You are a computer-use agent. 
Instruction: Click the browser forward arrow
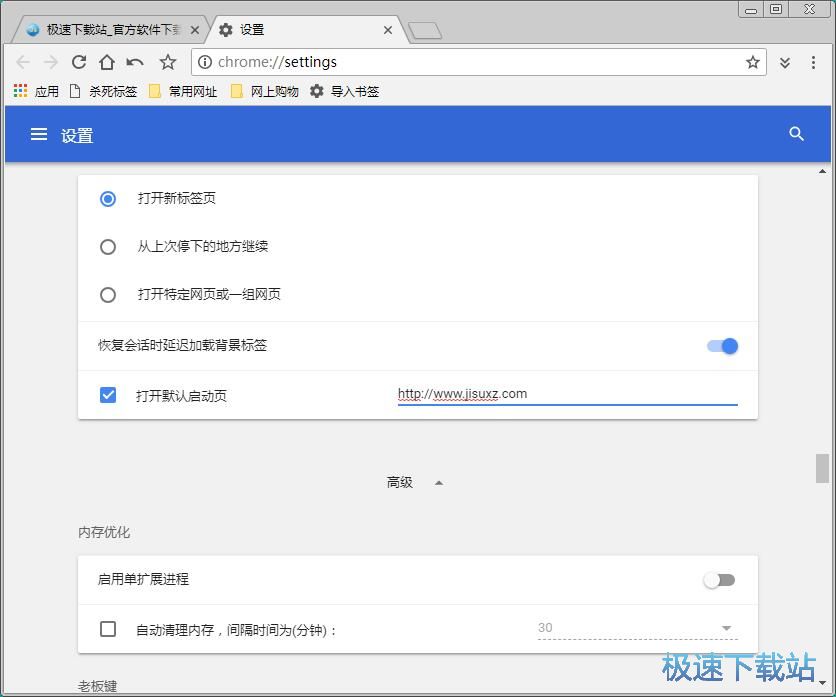(x=51, y=62)
